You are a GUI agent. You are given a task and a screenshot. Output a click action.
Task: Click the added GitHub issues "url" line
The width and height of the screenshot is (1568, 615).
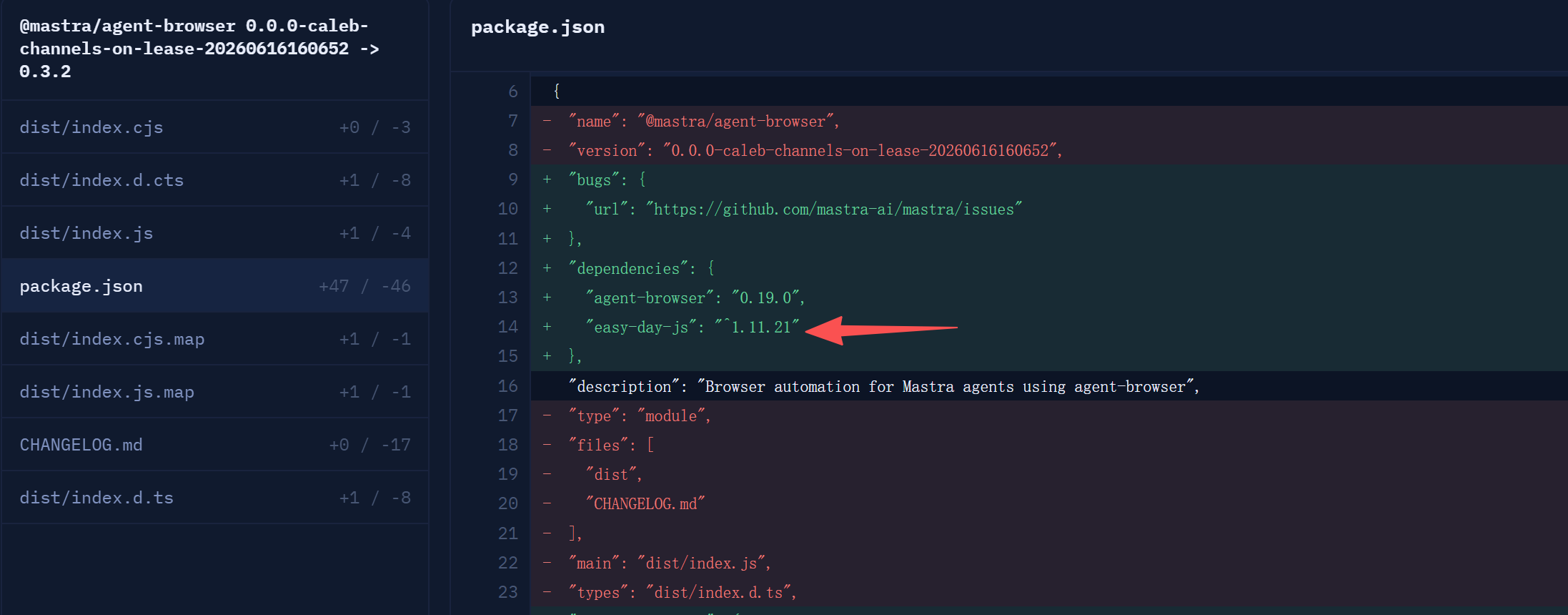point(1049,209)
